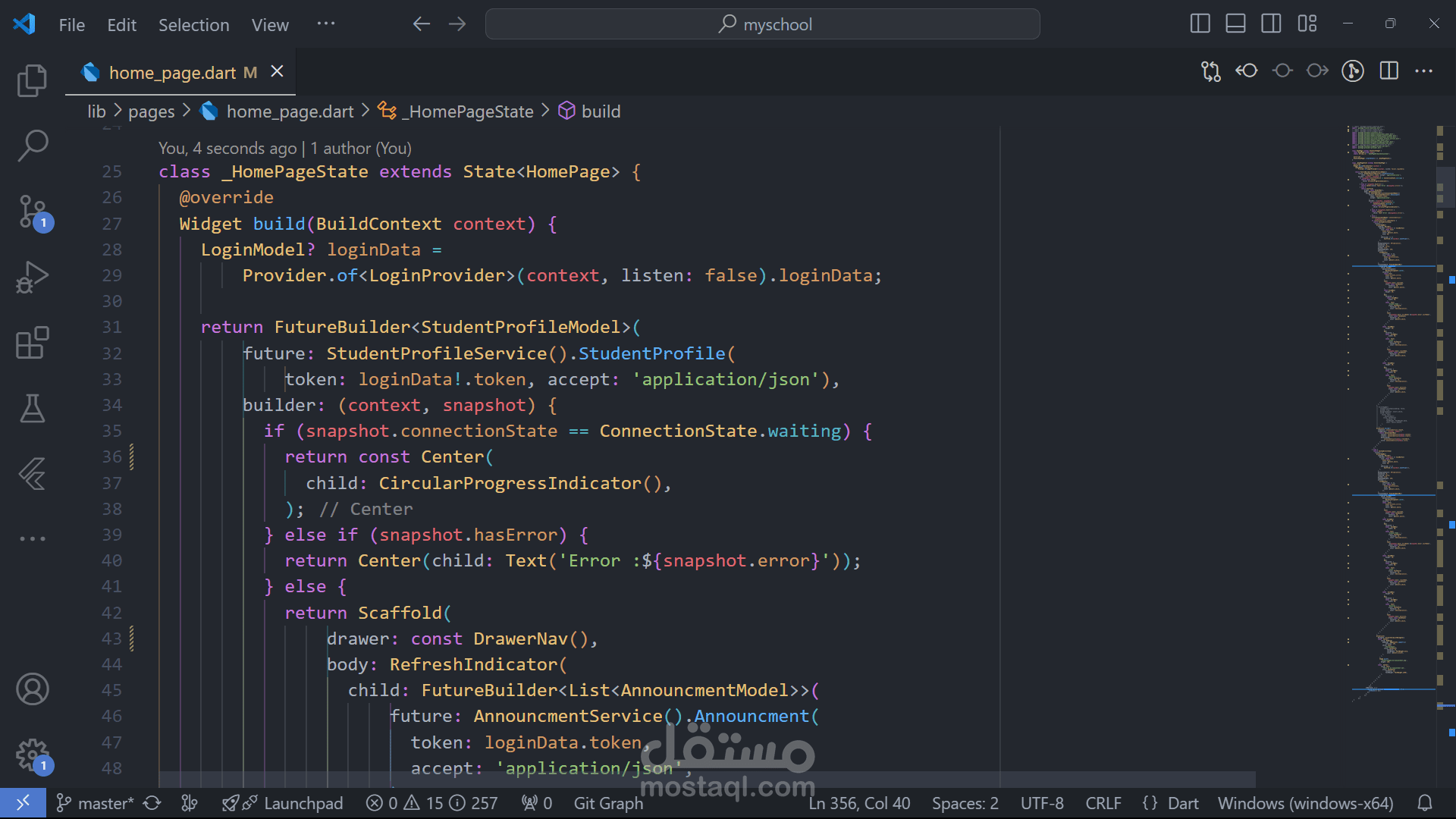The height and width of the screenshot is (819, 1456).
Task: Open the Accounts profile icon
Action: [32, 689]
